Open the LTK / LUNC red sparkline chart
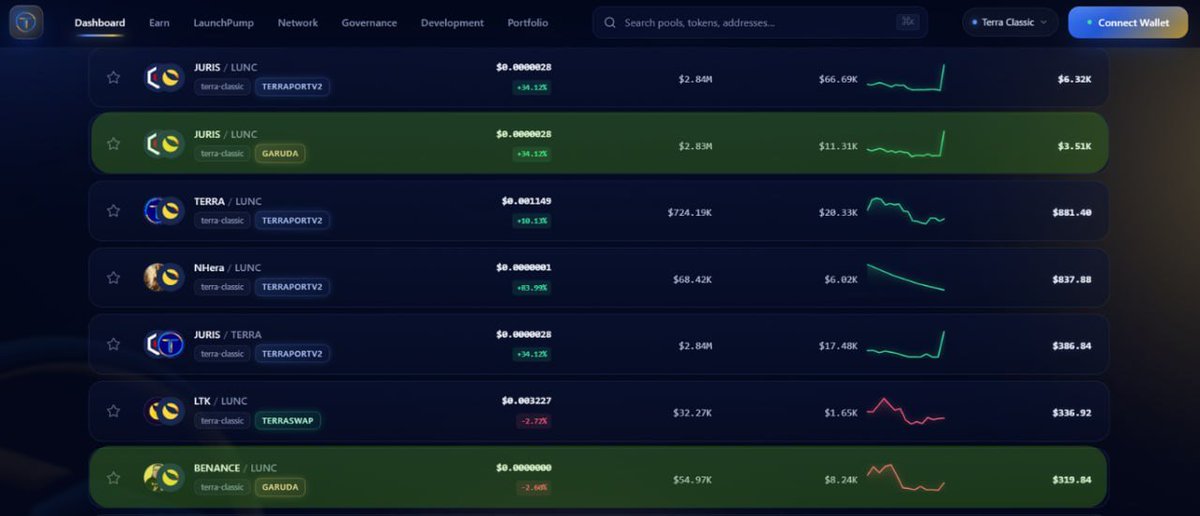This screenshot has width=1200, height=516. (906, 411)
